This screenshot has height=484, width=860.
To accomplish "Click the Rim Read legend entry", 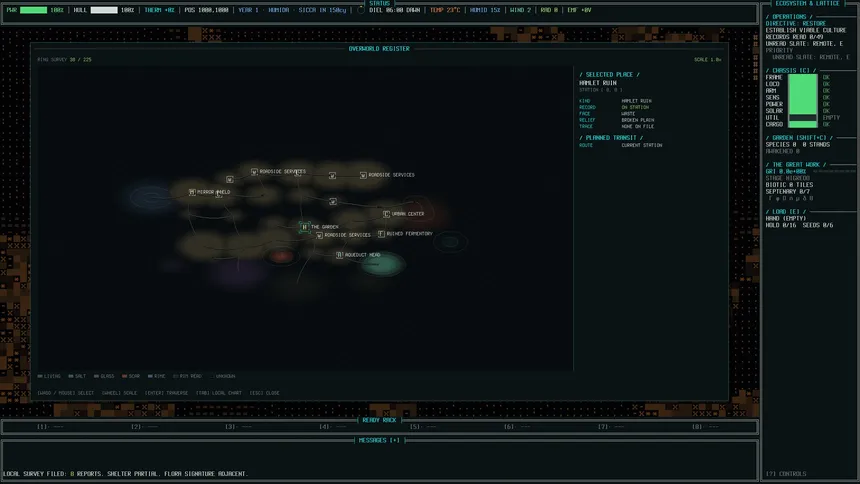I will [x=188, y=376].
